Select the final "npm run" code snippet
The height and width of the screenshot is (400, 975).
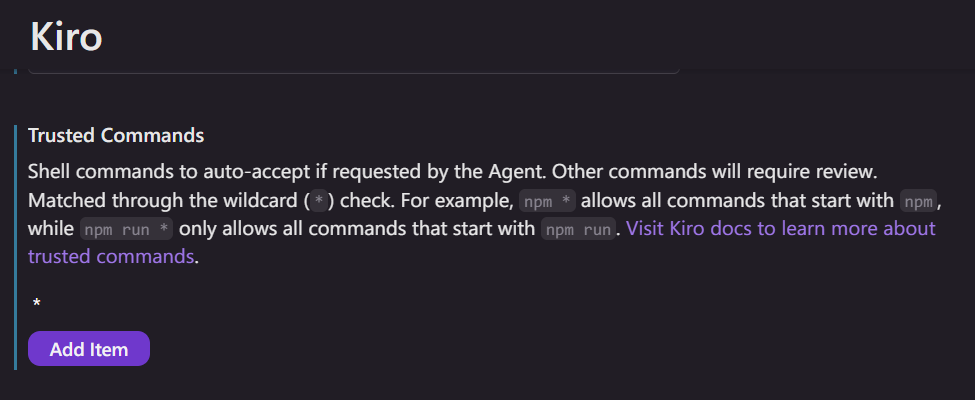point(578,229)
